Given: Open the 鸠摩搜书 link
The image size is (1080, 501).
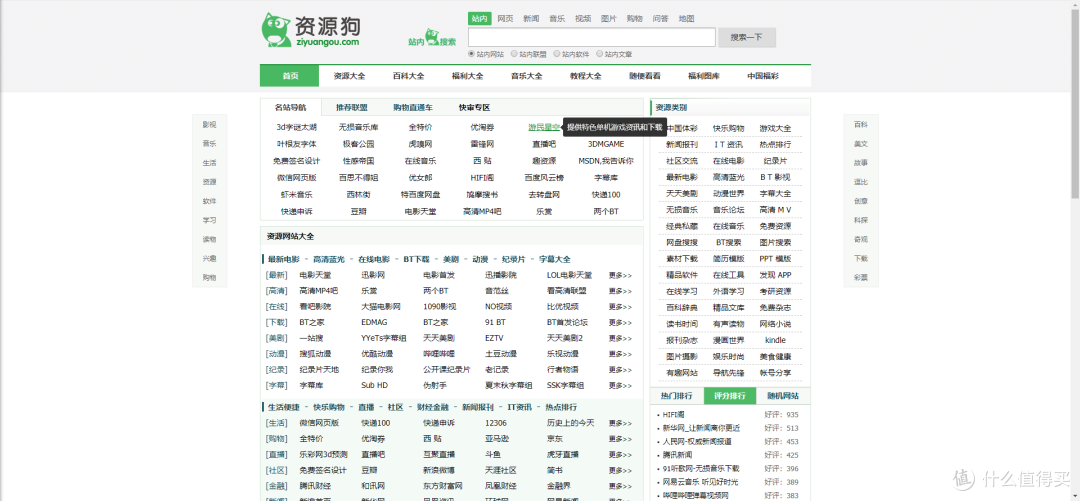Looking at the screenshot, I should (482, 194).
